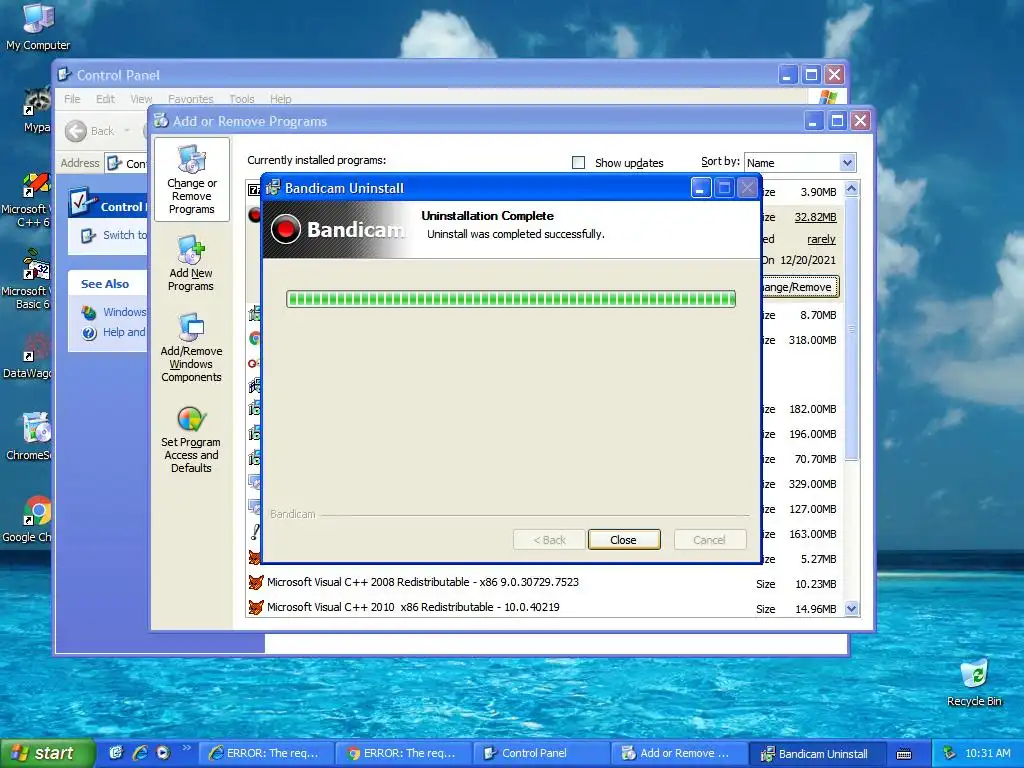Click the Bandicam Uninstall title bar icon
Viewport: 1024px width, 768px height.
pos(274,187)
